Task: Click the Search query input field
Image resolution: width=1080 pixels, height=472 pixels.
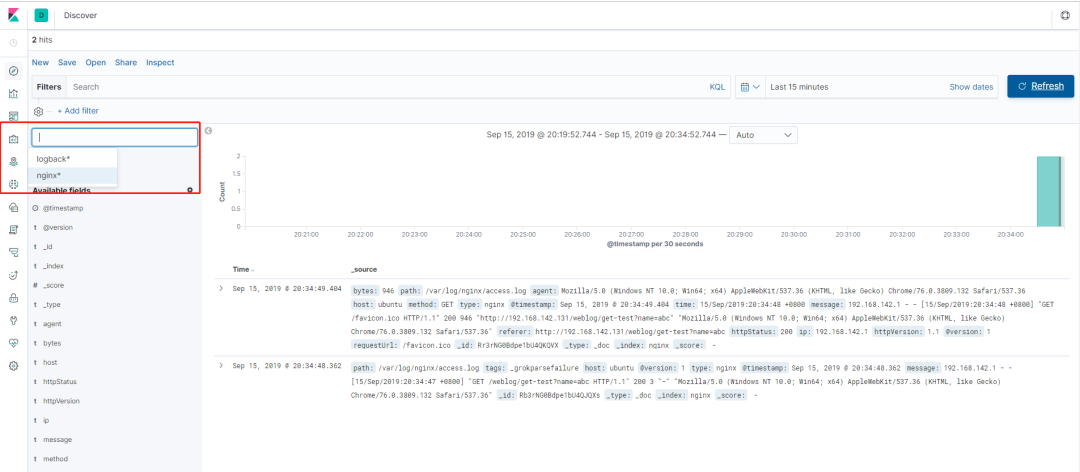Action: [x=386, y=87]
